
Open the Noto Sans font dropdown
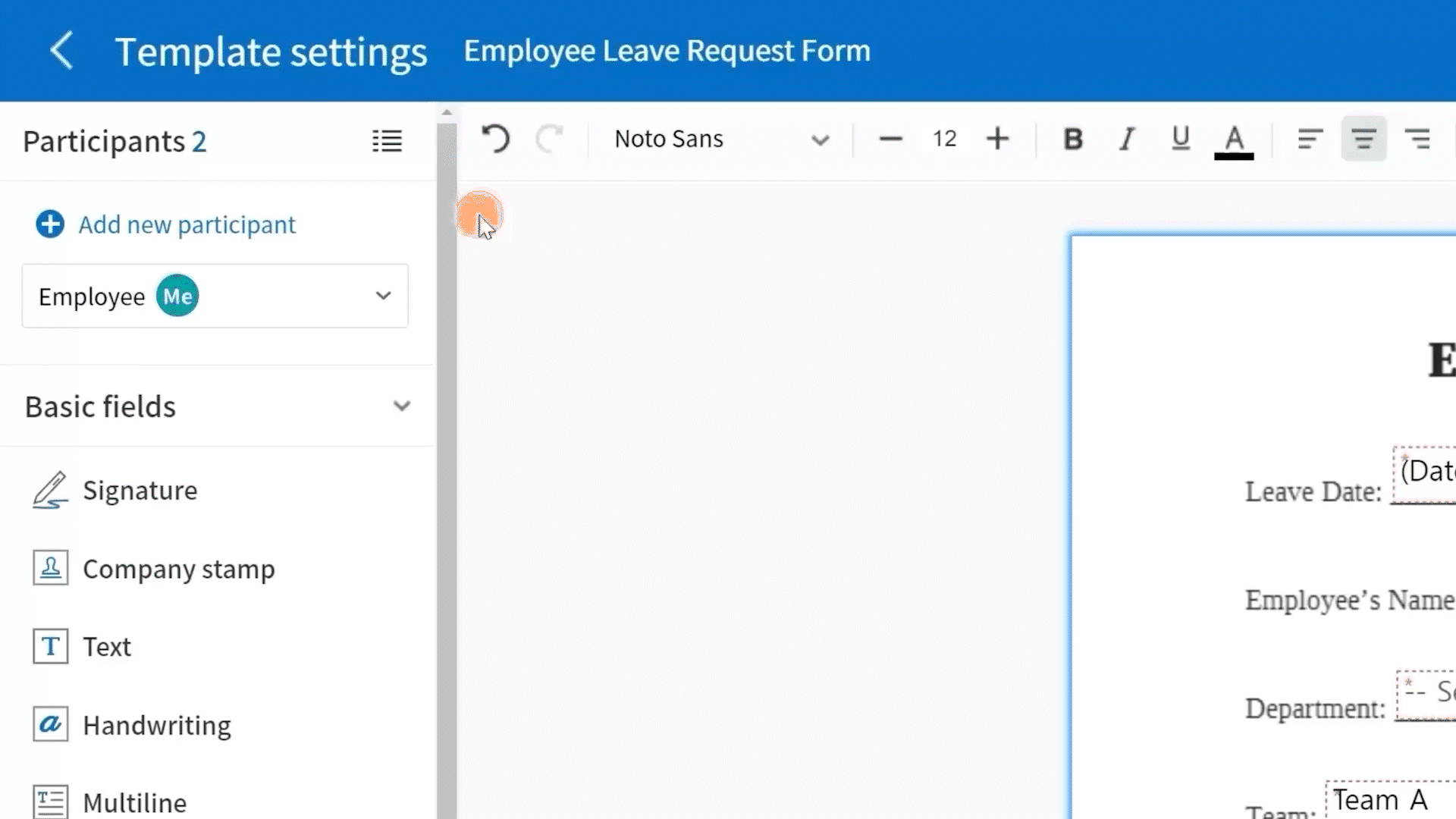(x=721, y=140)
